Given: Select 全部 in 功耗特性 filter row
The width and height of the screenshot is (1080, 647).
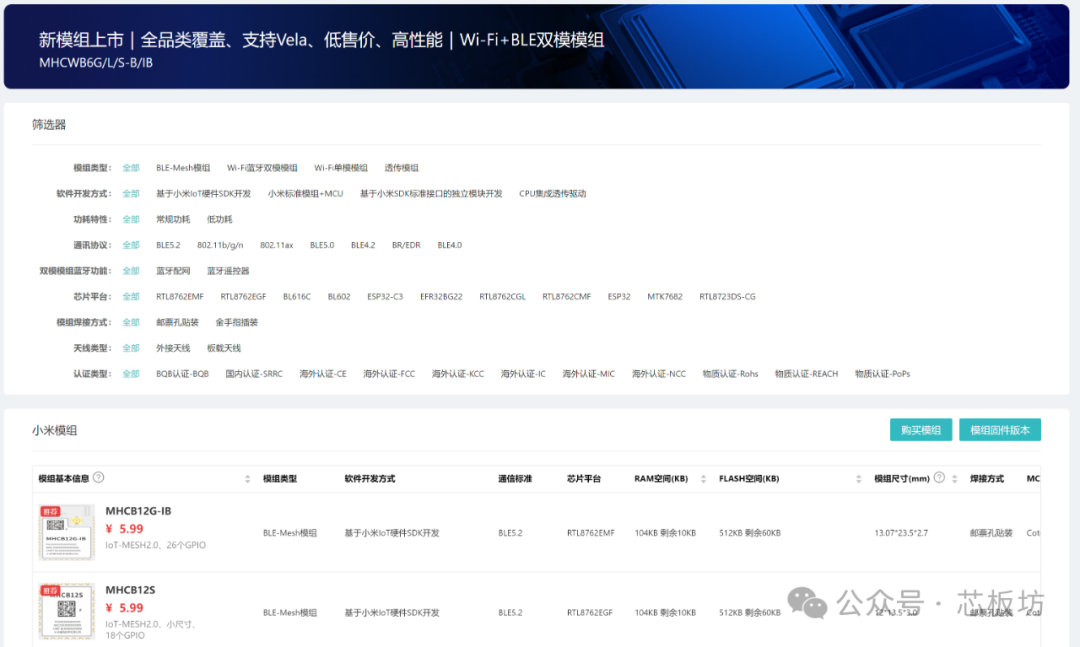Looking at the screenshot, I should point(131,219).
